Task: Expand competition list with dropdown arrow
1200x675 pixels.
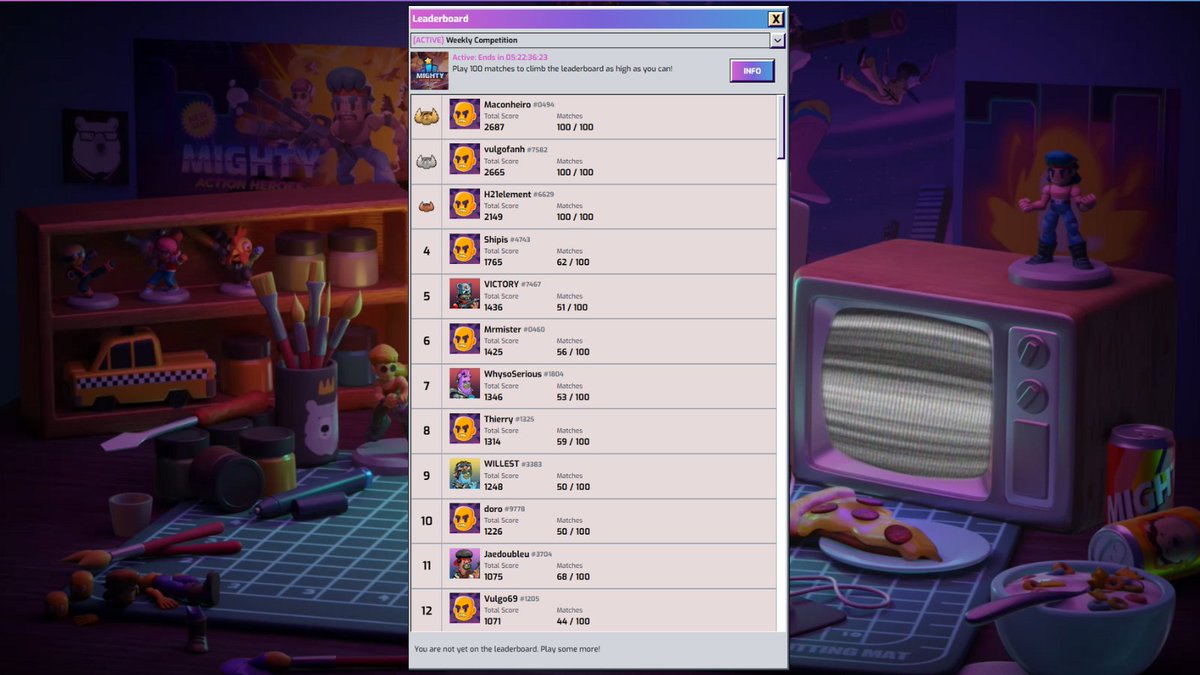Action: (777, 40)
